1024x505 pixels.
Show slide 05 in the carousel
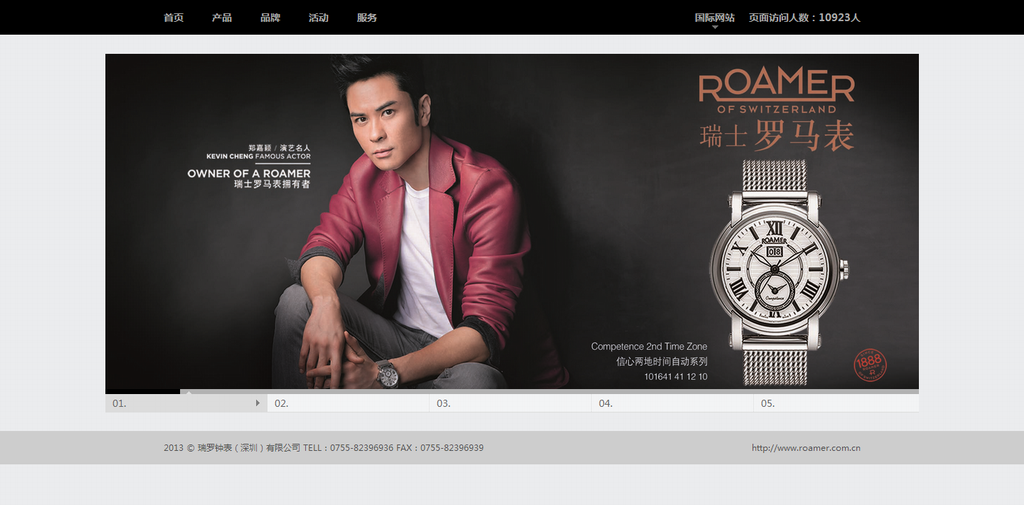click(835, 403)
